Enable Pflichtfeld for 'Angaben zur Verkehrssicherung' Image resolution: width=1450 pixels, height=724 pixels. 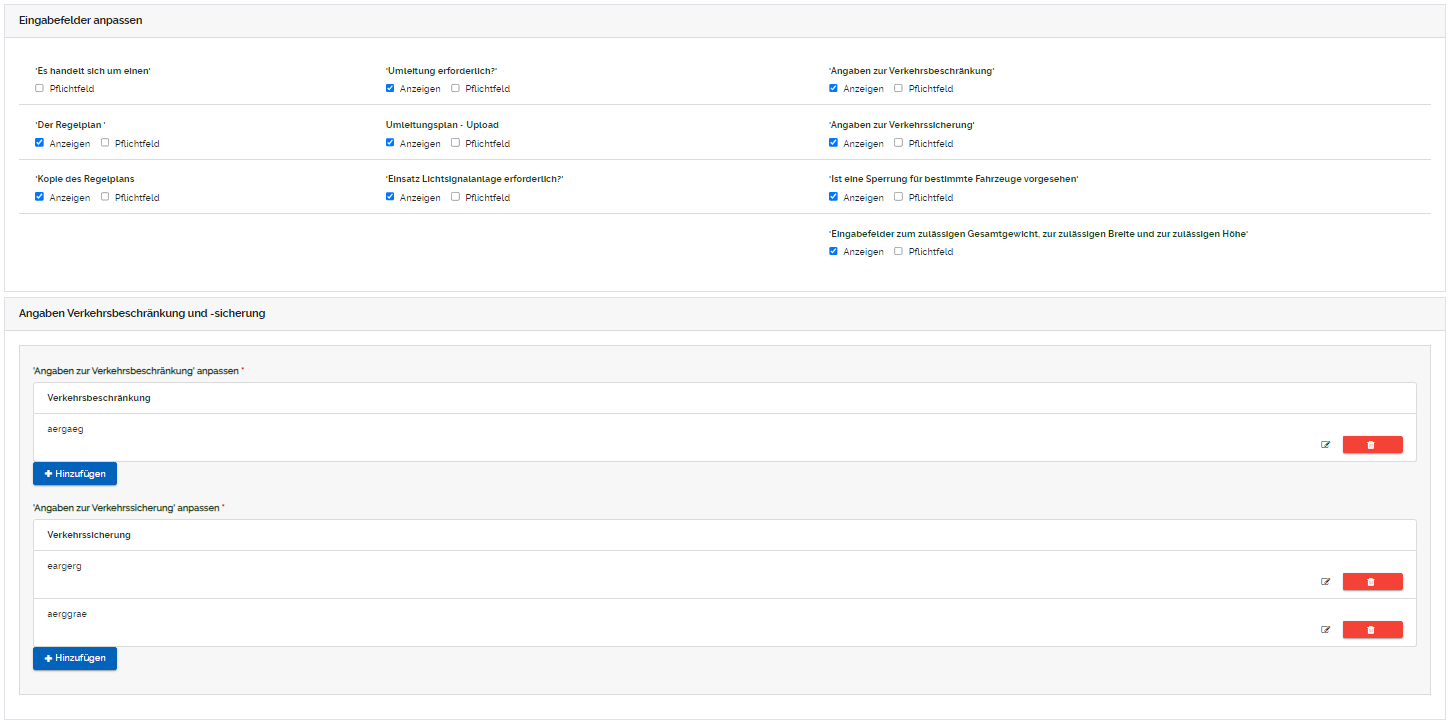click(898, 143)
